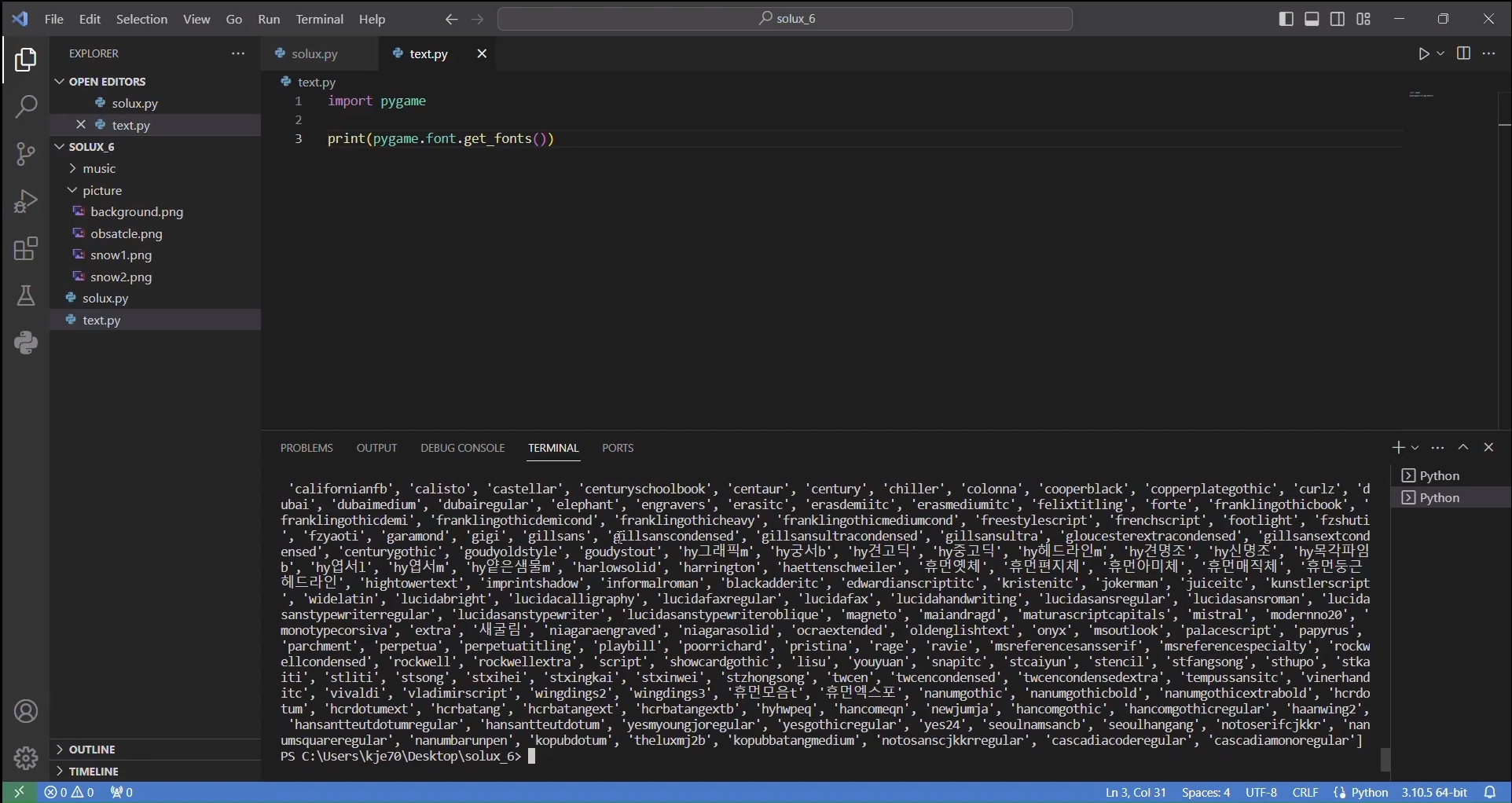
Task: Close text.py in Open Editors list
Action: pos(80,125)
